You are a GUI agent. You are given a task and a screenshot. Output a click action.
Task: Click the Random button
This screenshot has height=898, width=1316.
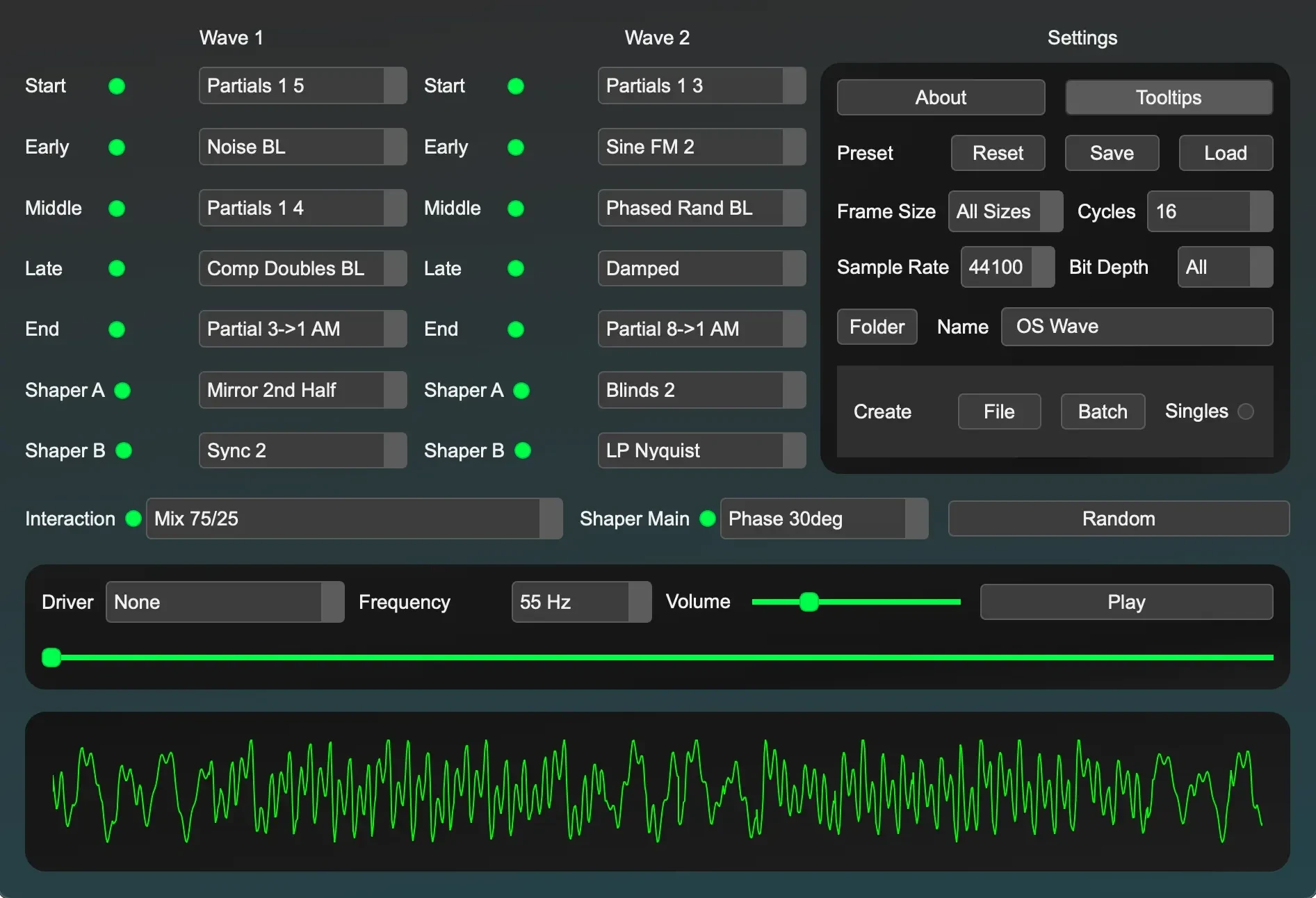[1119, 519]
